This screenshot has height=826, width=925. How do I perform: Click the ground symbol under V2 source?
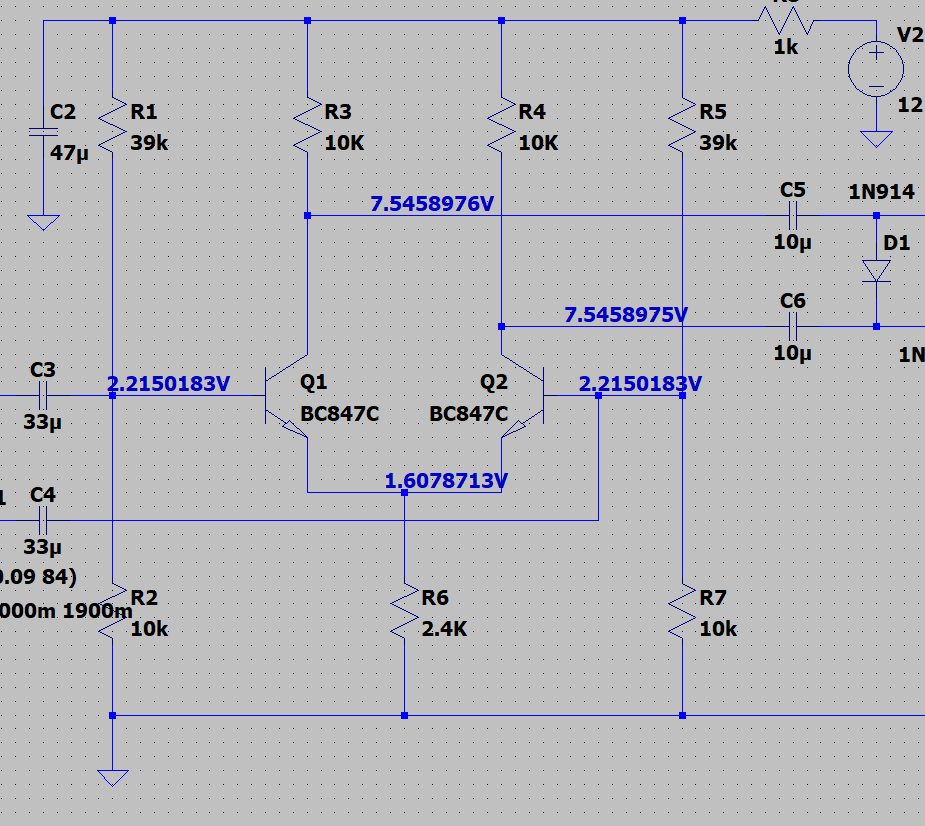[876, 139]
